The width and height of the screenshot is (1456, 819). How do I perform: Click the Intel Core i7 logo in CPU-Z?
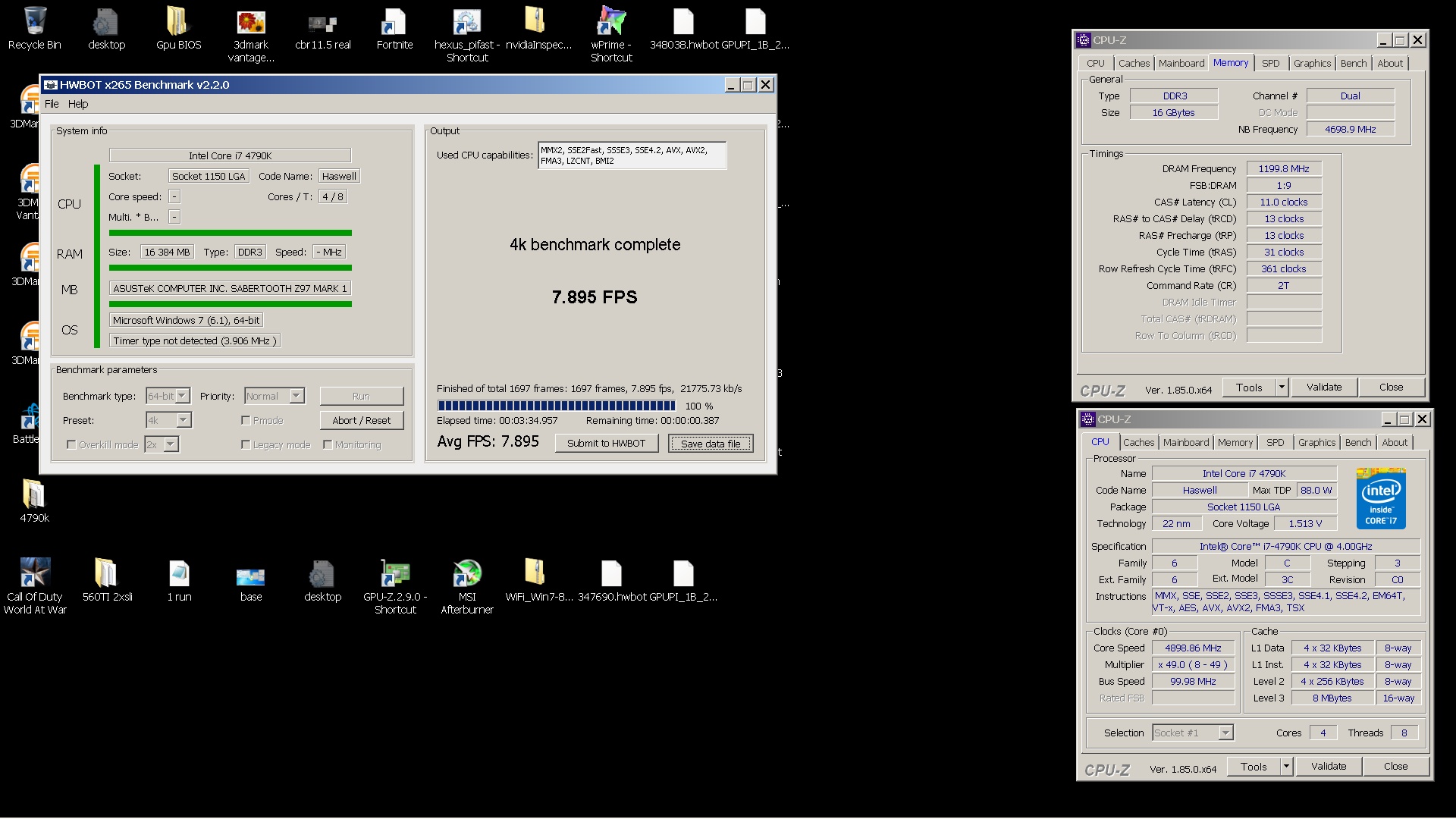point(1381,498)
